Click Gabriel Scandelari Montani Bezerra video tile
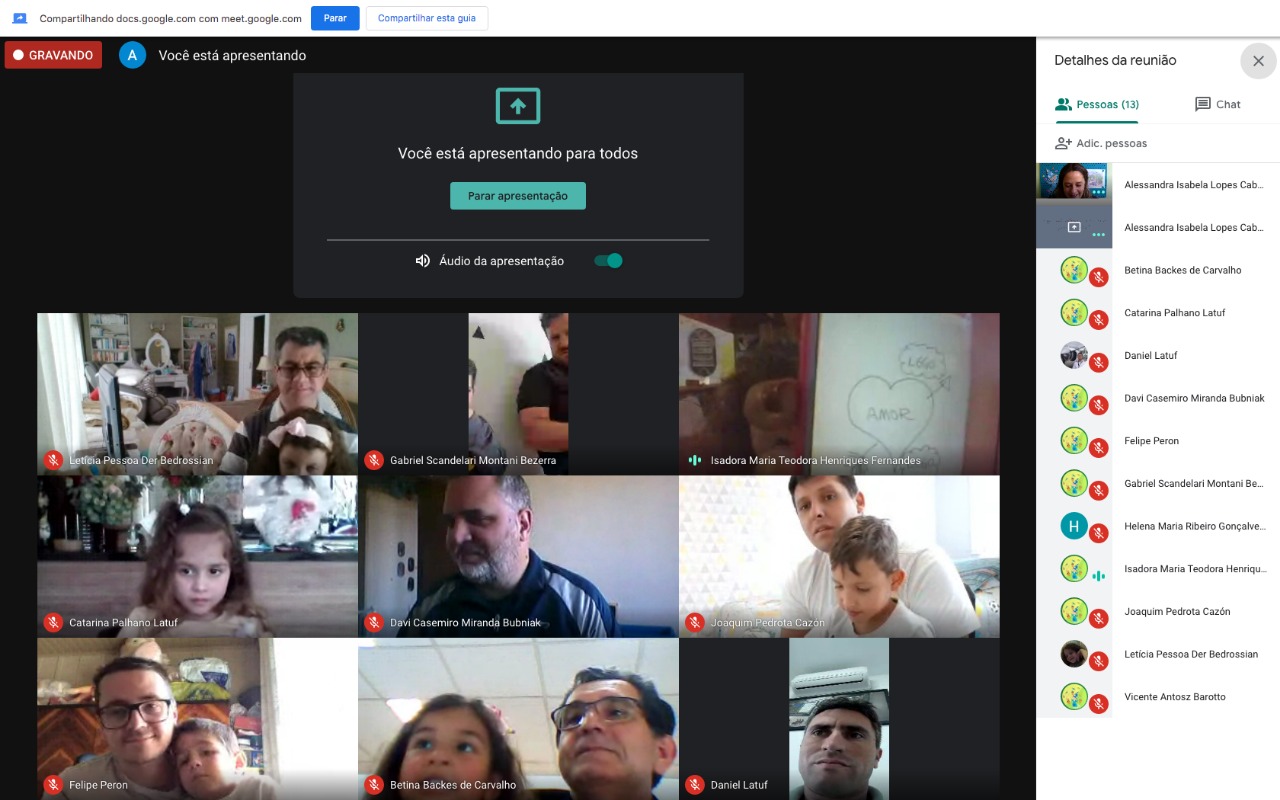The height and width of the screenshot is (800, 1280). pyautogui.click(x=518, y=394)
